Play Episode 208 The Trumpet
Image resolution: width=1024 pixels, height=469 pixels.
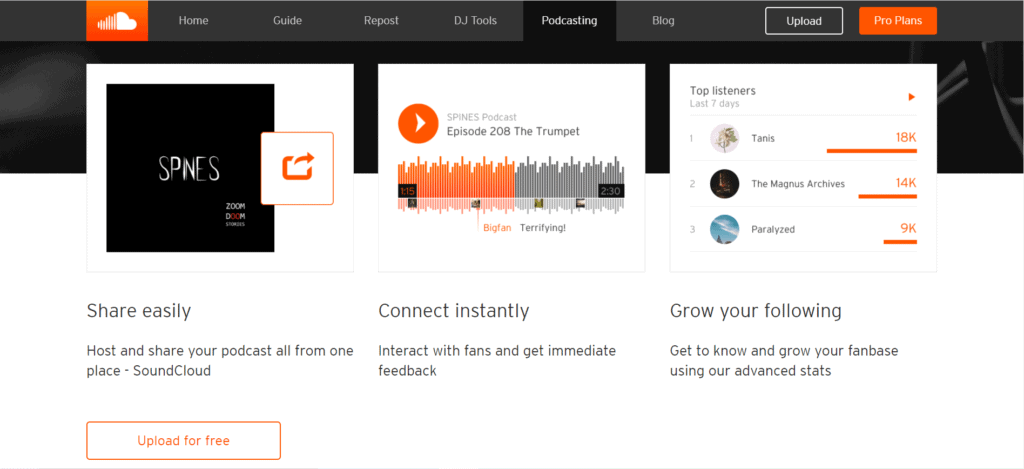point(418,123)
